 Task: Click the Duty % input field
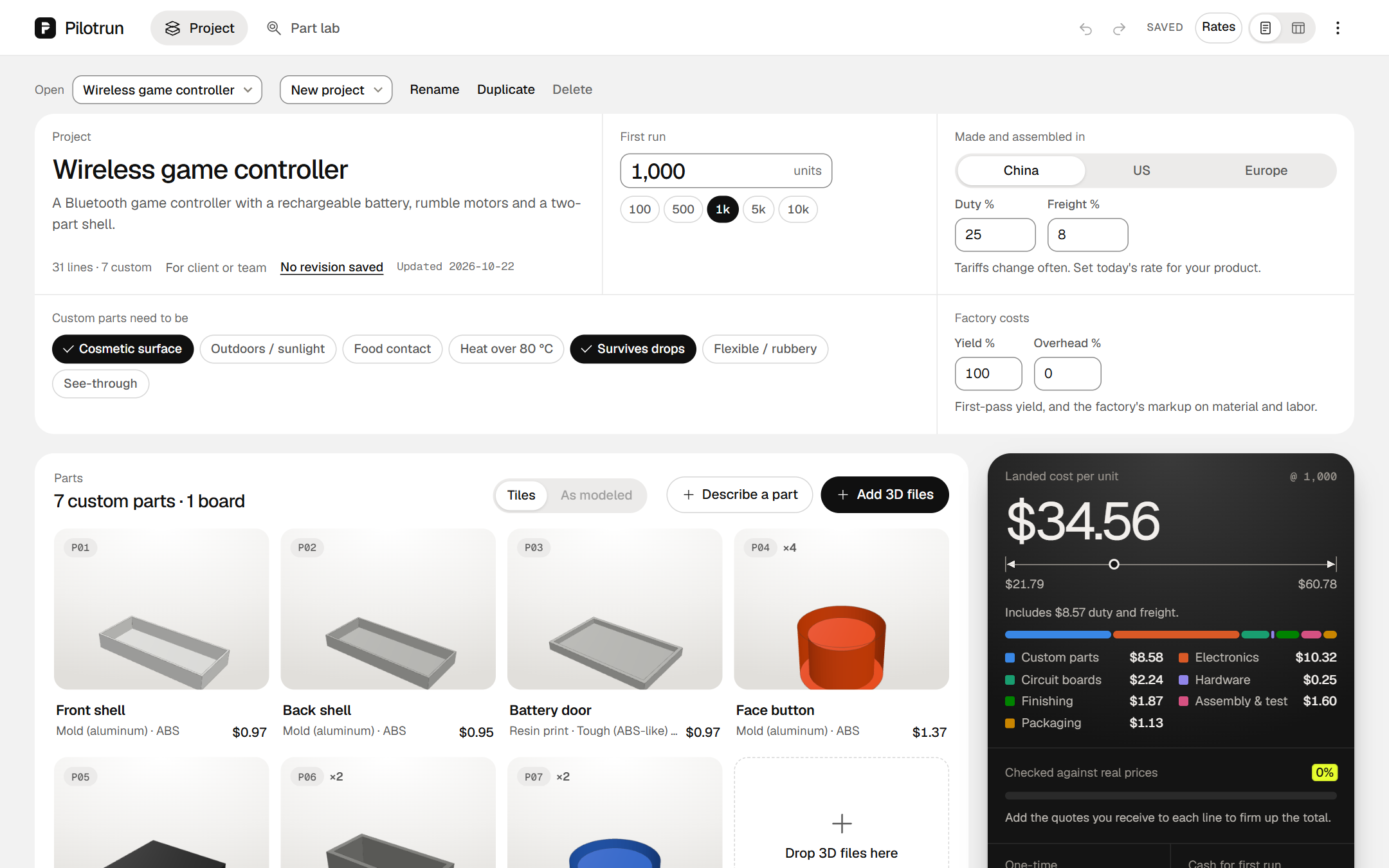995,235
